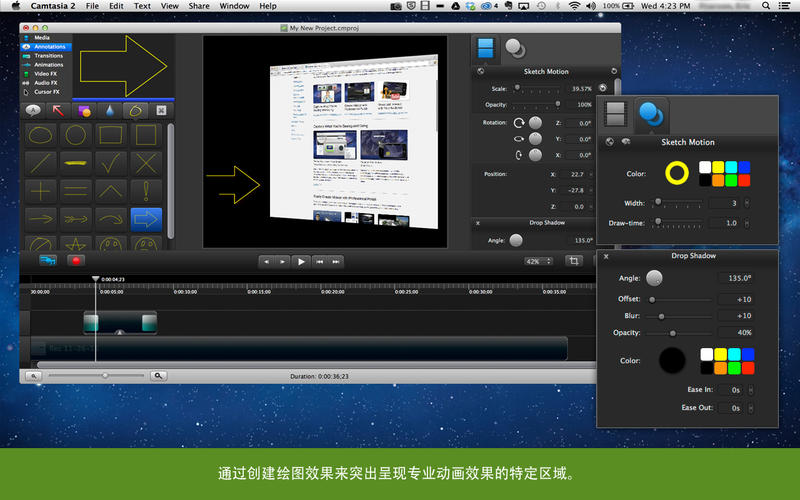Click the timeline zoom-in magnifier icon
Viewport: 800px width, 500px height.
point(159,376)
